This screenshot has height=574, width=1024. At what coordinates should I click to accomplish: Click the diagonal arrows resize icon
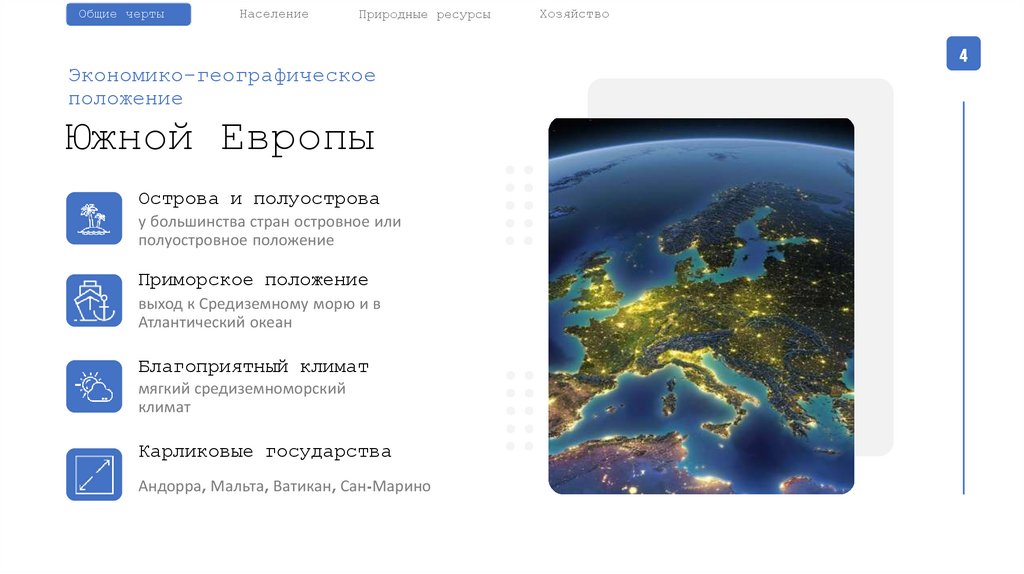[x=94, y=474]
